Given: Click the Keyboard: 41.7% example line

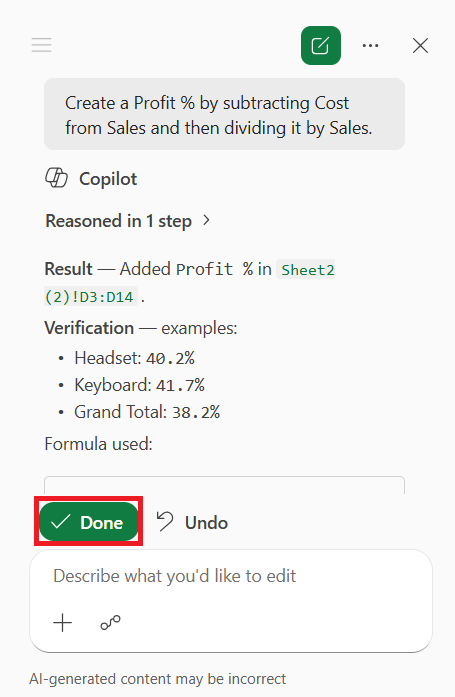Looking at the screenshot, I should [x=140, y=385].
